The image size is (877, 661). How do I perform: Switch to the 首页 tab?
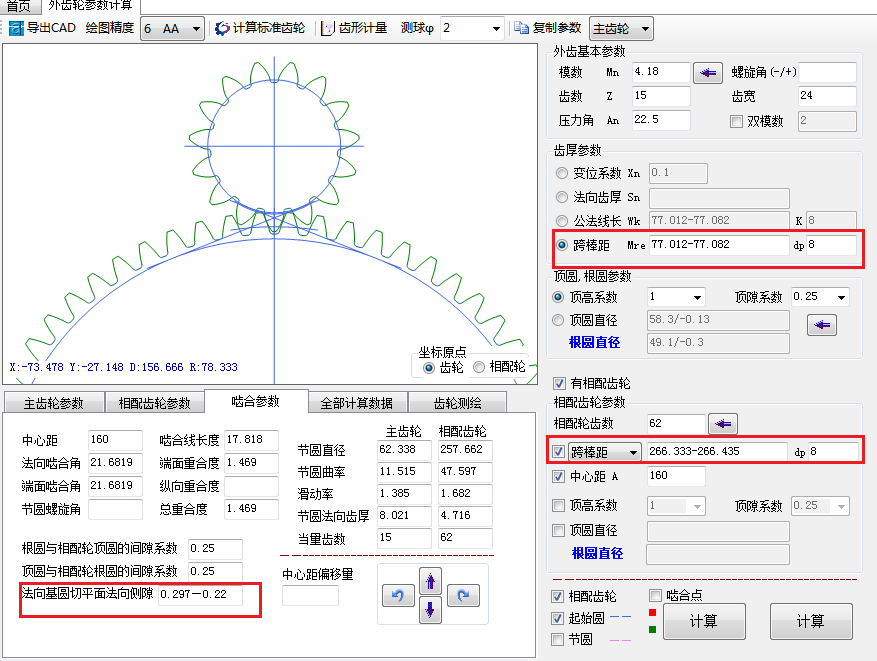click(18, 6)
